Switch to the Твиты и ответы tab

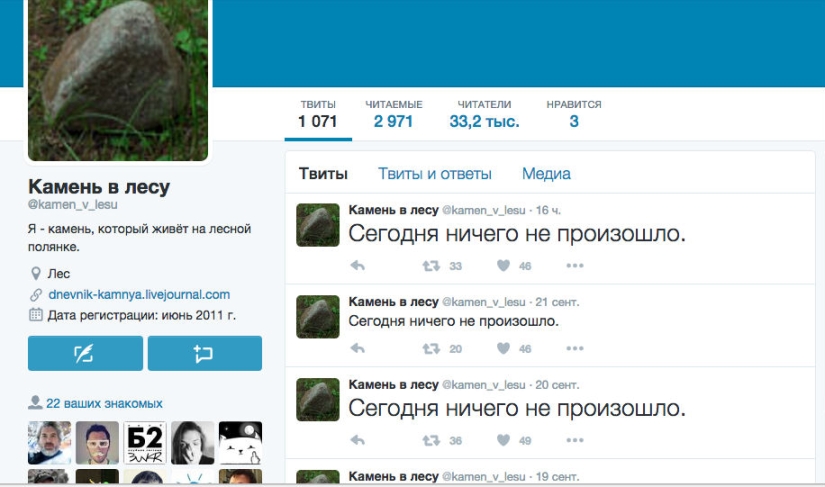point(434,174)
